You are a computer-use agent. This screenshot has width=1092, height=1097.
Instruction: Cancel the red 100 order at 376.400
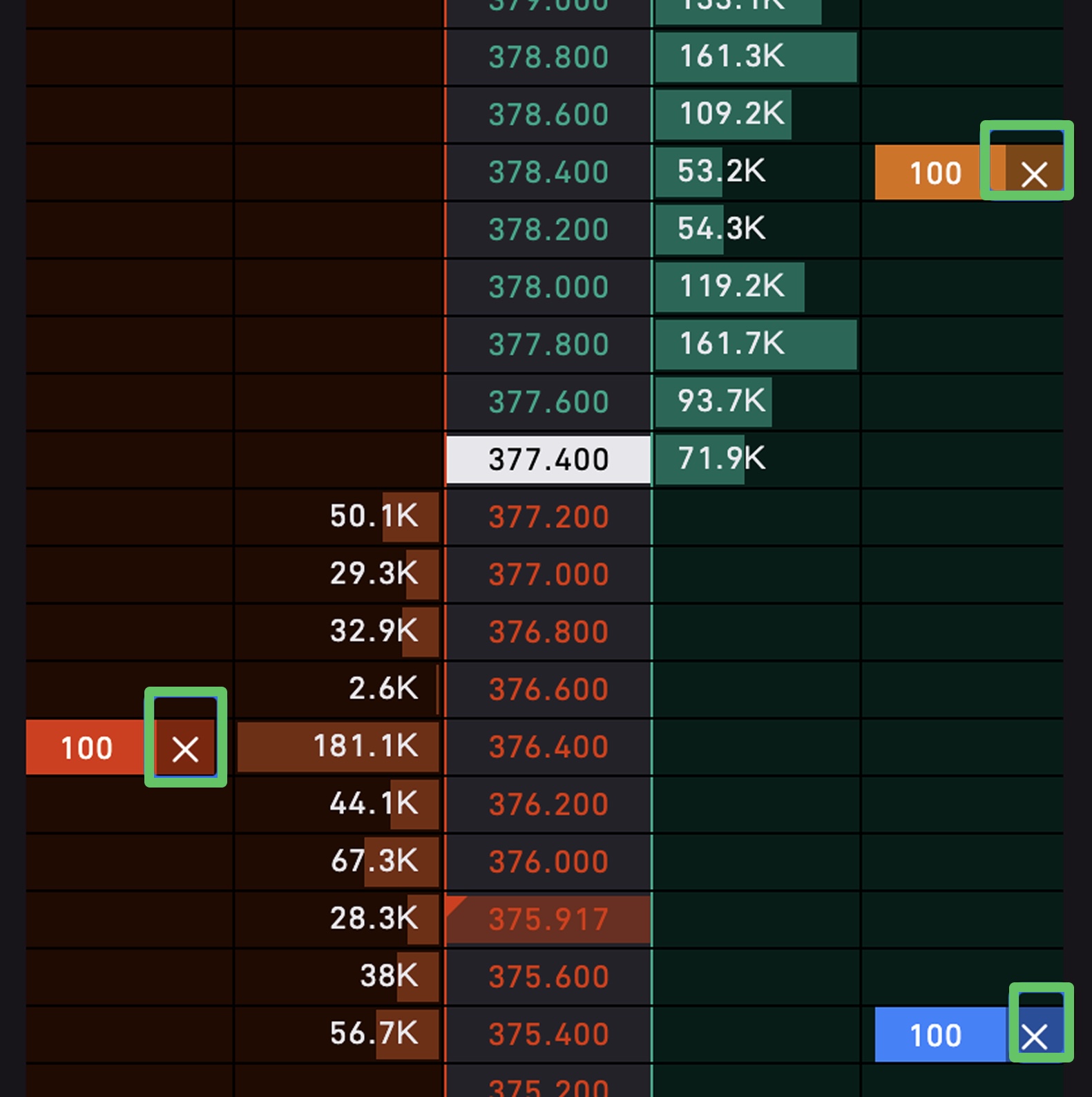185,748
